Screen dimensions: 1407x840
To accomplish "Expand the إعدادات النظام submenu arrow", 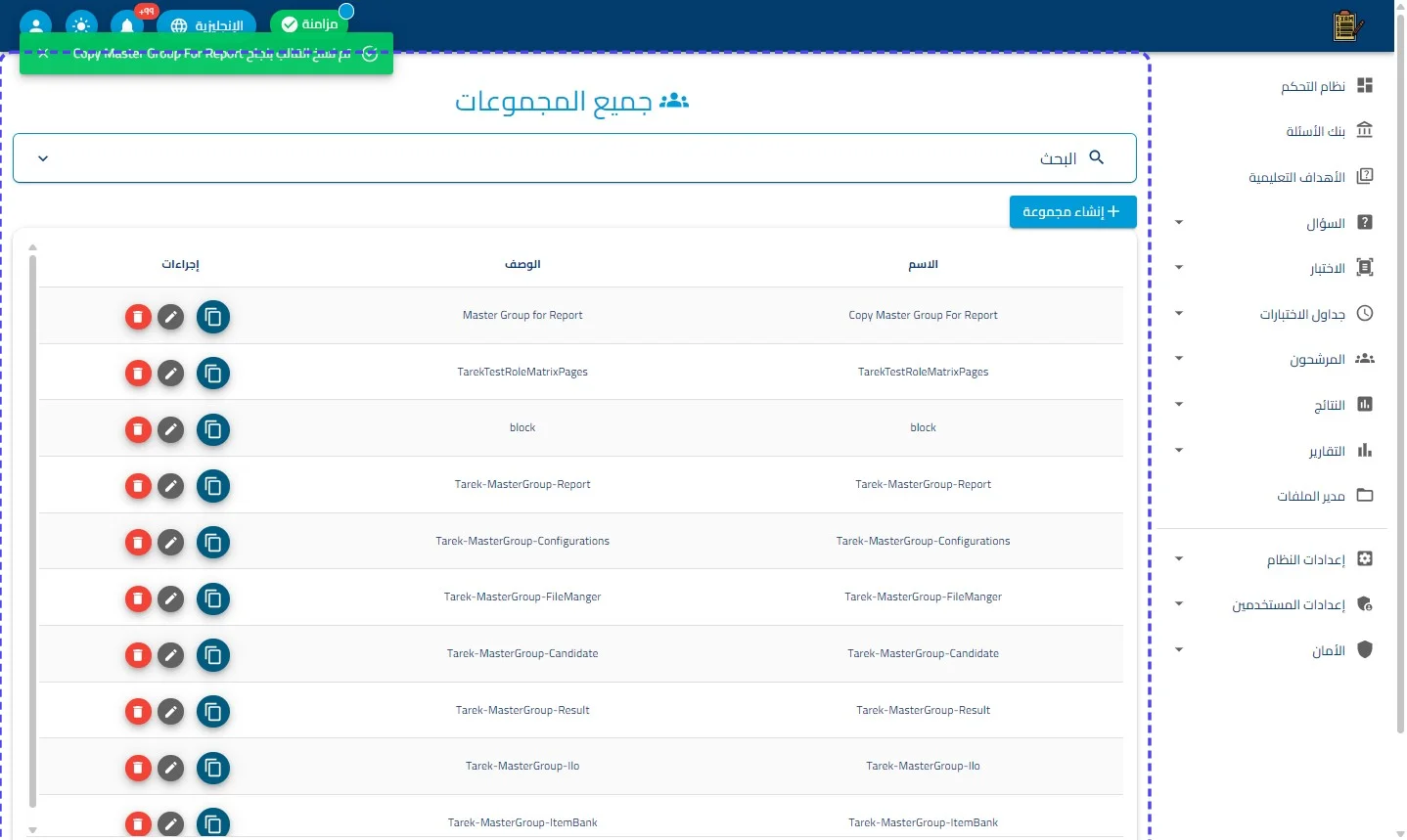I will 1179,559.
